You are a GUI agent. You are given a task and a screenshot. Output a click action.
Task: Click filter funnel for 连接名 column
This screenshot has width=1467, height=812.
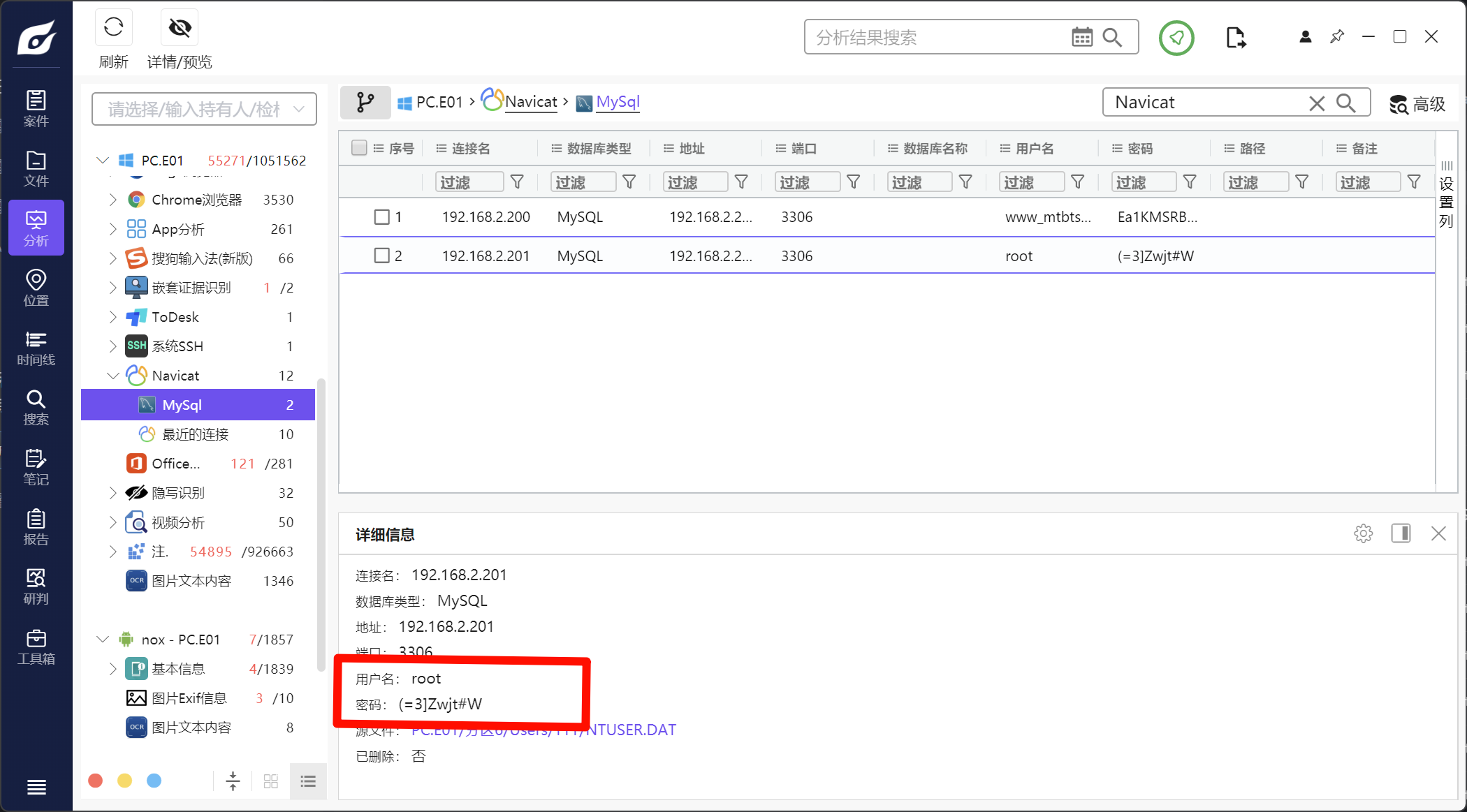517,182
